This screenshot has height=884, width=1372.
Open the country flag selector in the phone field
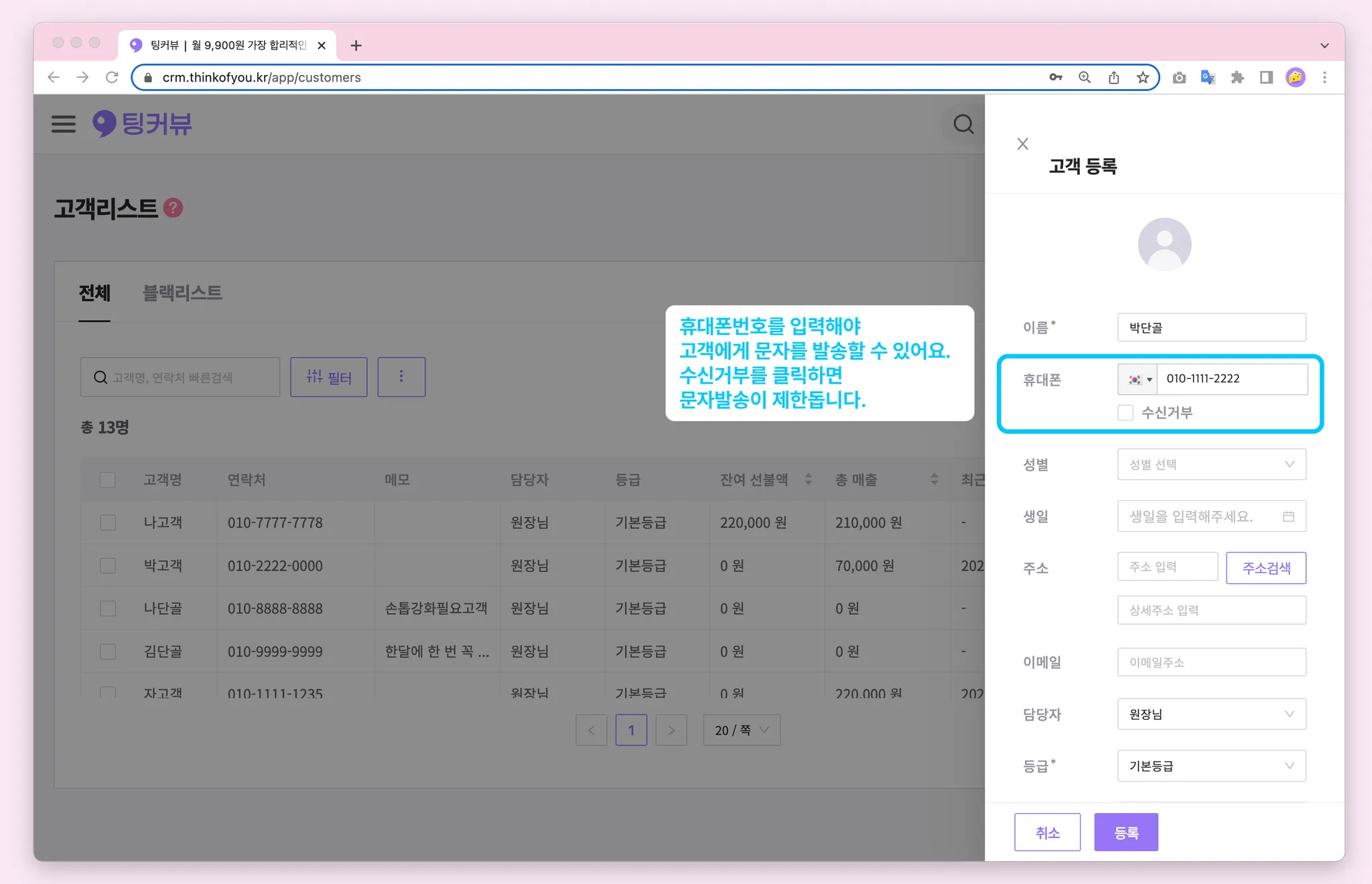[x=1138, y=379]
